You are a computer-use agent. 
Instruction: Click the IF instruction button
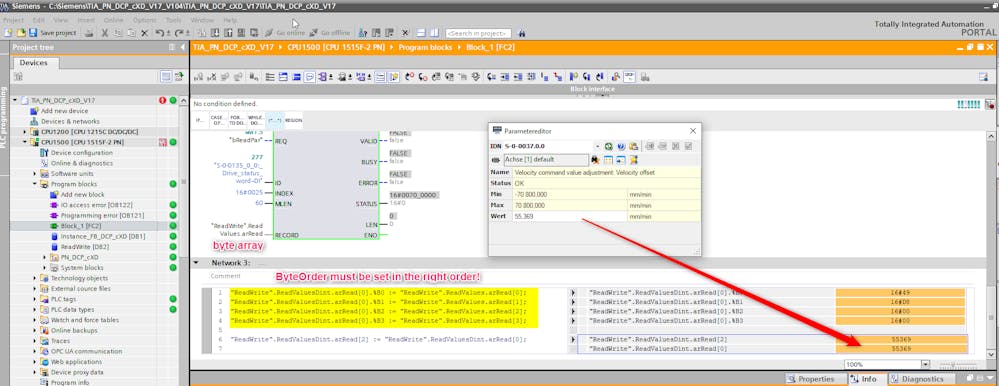point(200,120)
